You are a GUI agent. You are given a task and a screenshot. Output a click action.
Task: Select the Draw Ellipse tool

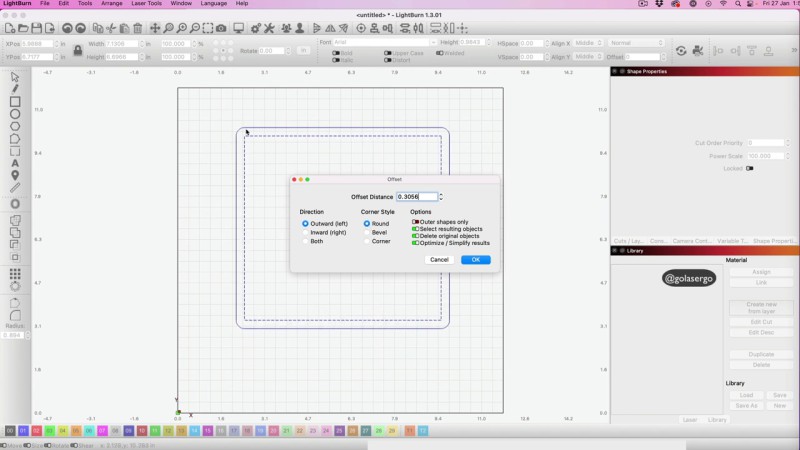[x=15, y=114]
